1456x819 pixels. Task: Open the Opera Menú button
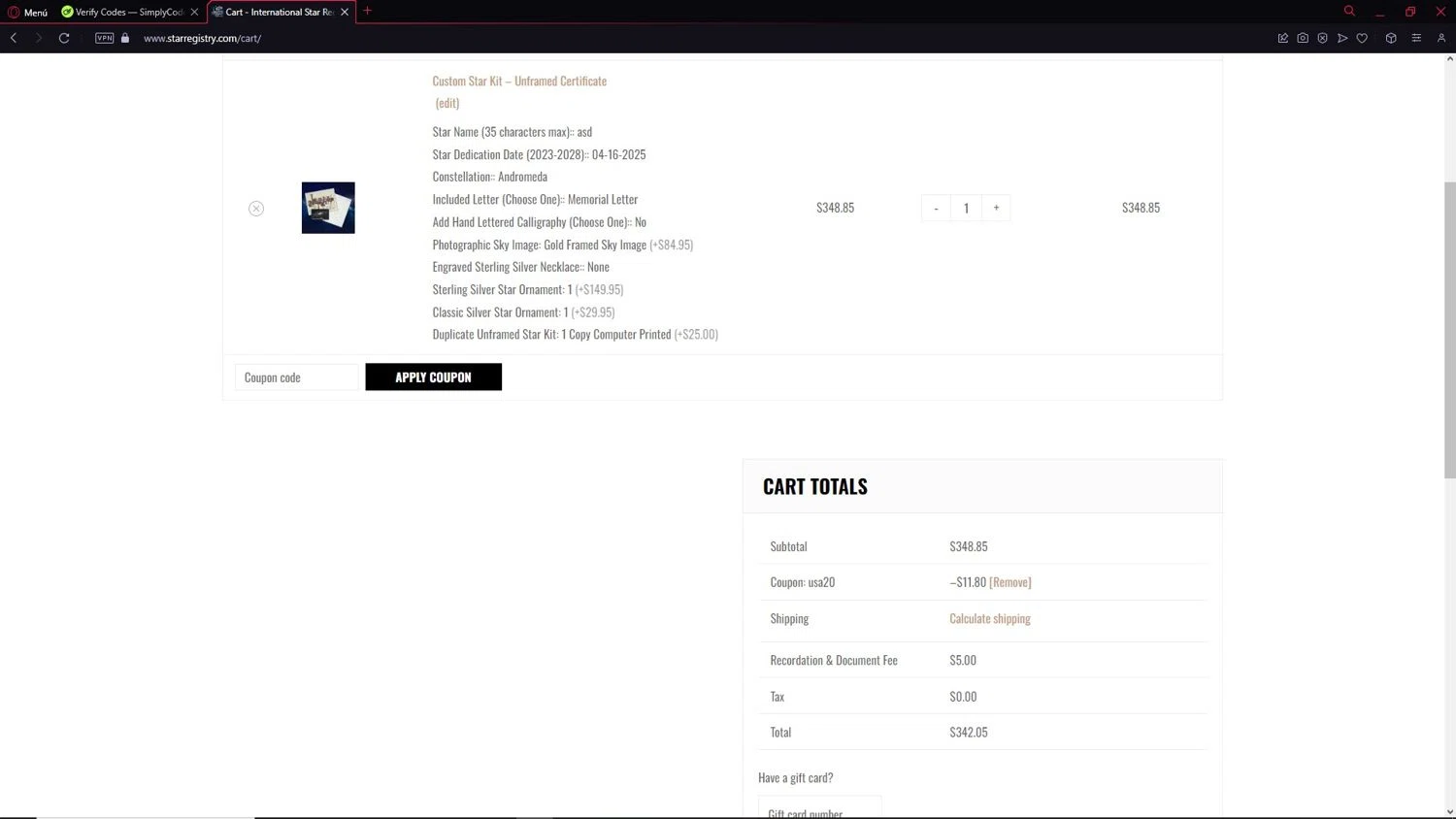(28, 12)
